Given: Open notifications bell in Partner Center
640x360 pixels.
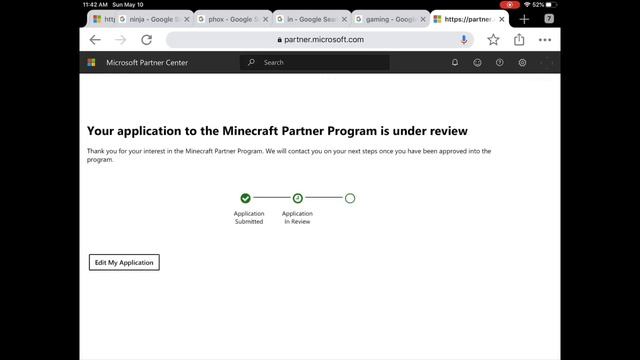Looking at the screenshot, I should (x=455, y=62).
